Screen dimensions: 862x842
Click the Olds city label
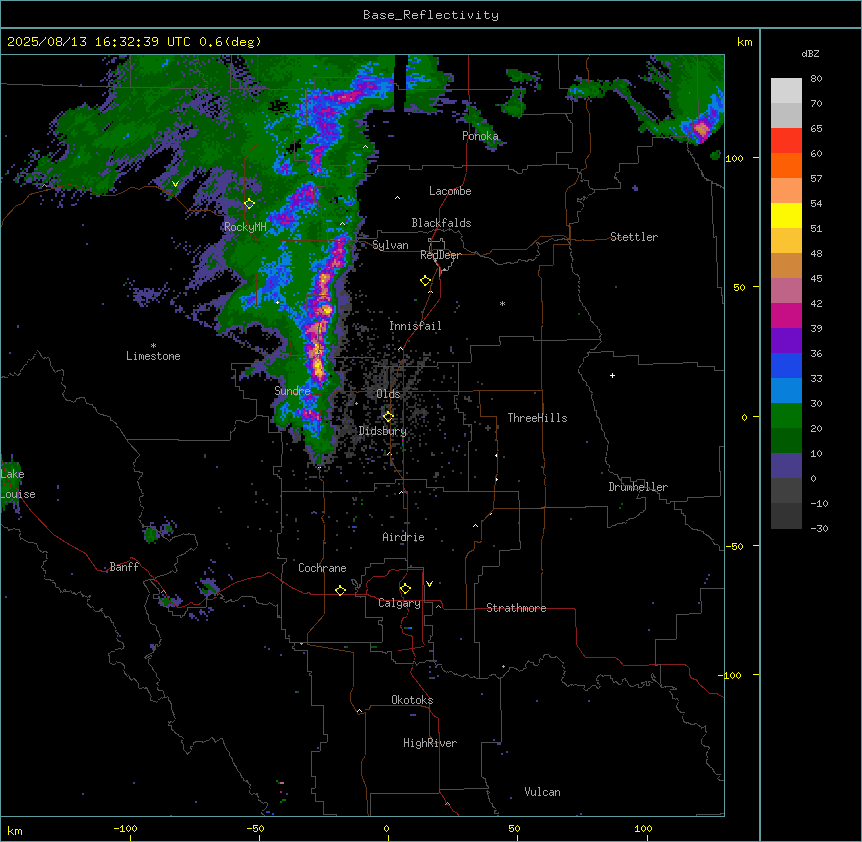[388, 394]
